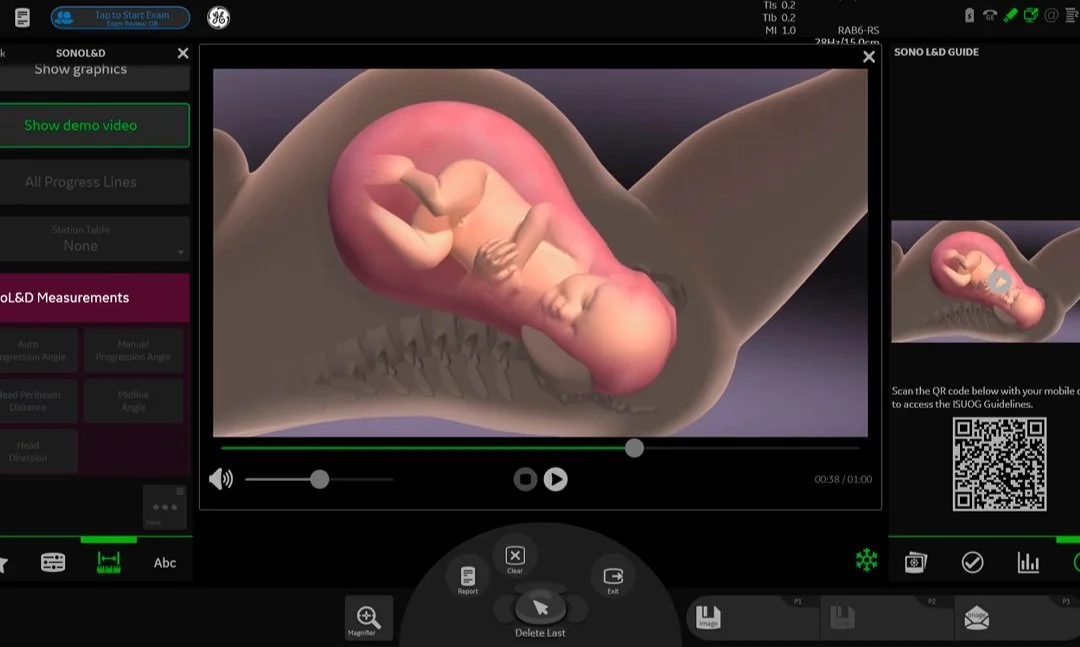Image resolution: width=1080 pixels, height=647 pixels.
Task: Click the checkmark circle icon
Action: coord(972,562)
